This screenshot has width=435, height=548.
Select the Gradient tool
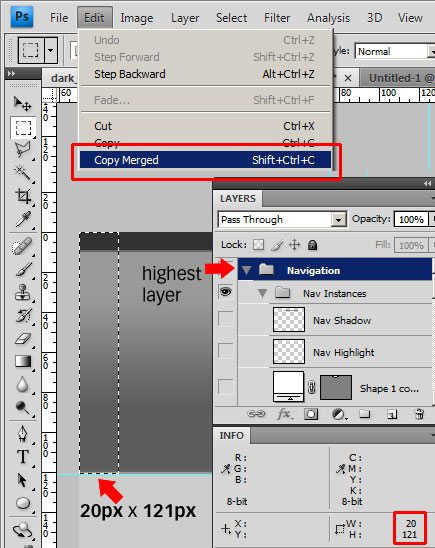tap(23, 361)
